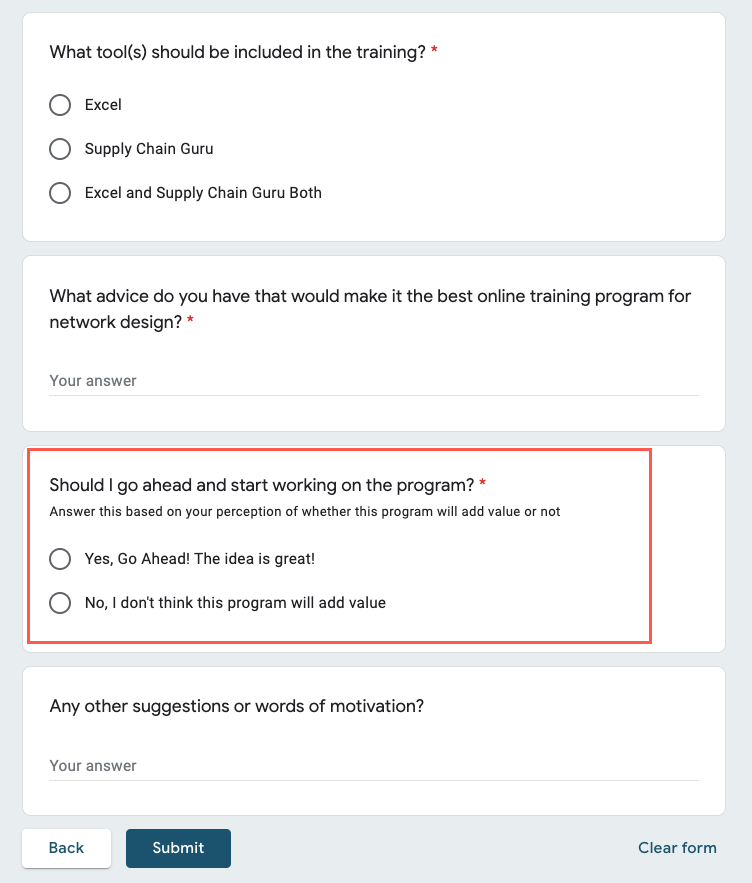
Task: Click the red asterisk after 'working on the program?'
Action: click(x=483, y=484)
